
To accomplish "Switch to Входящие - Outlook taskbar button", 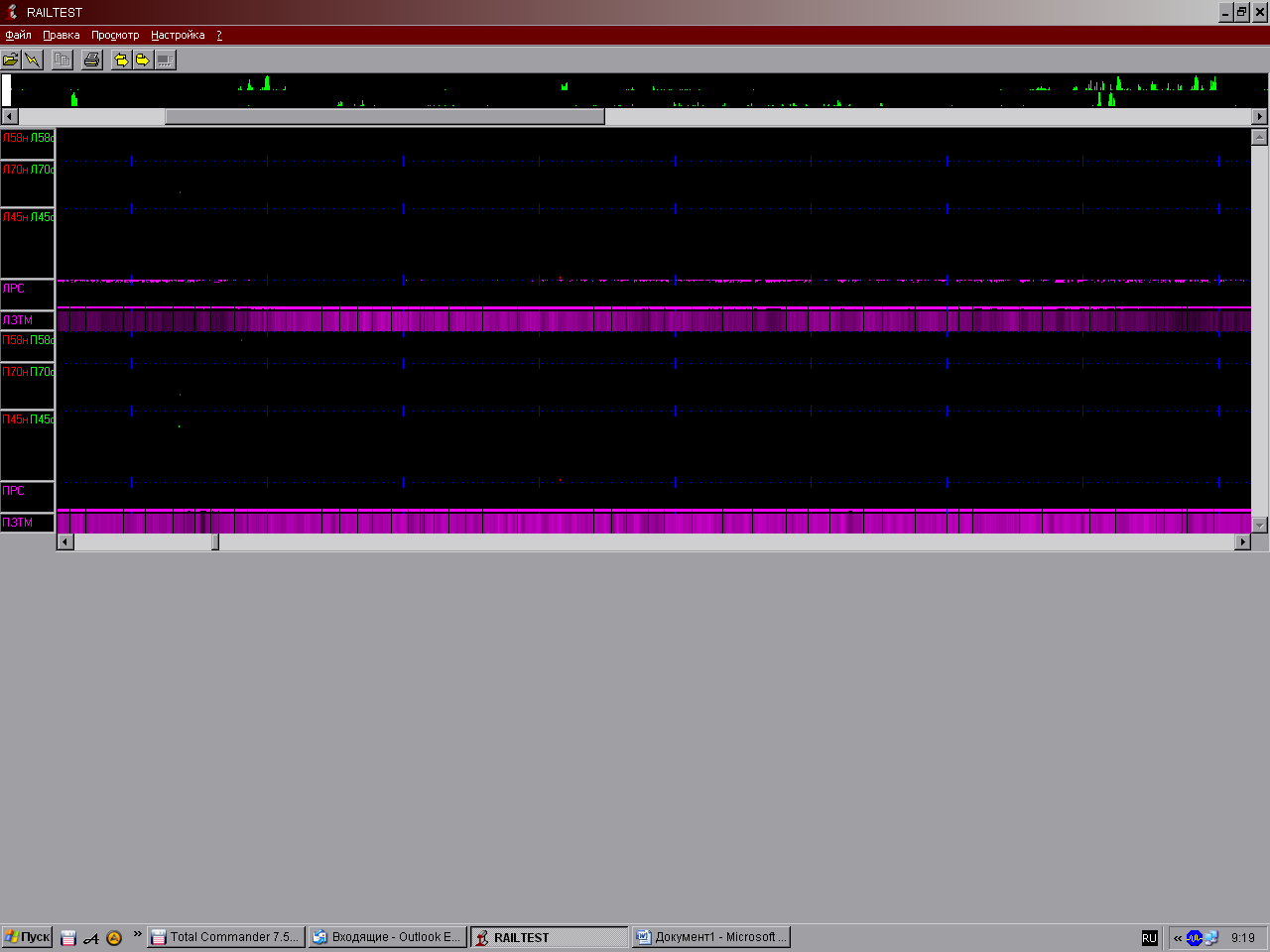I will (x=388, y=937).
